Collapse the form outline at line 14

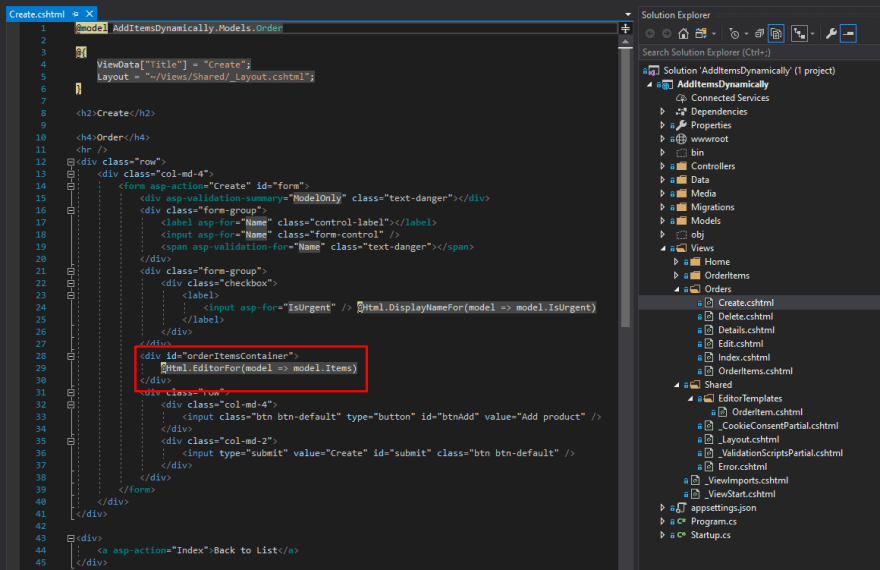click(71, 186)
